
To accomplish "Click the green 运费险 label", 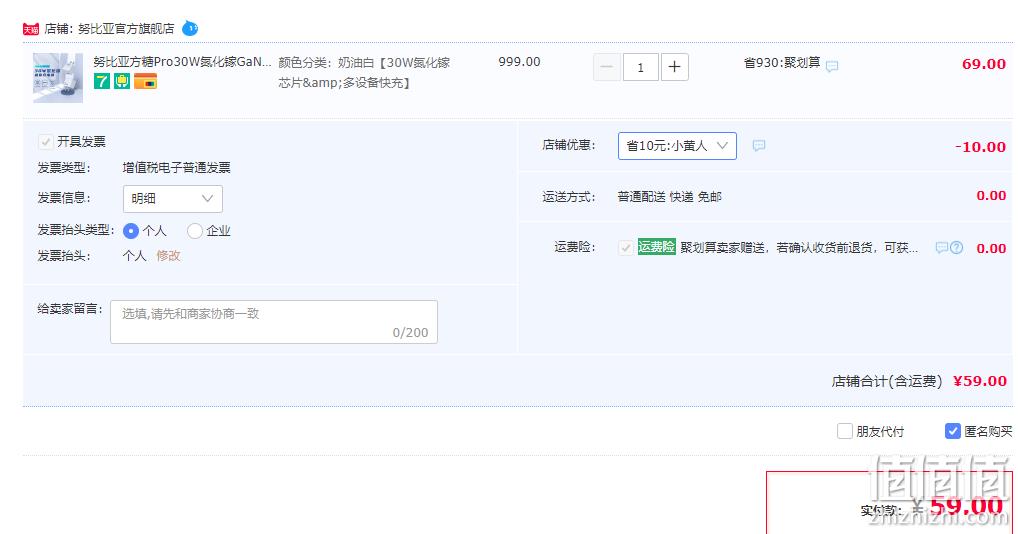I will (x=656, y=247).
